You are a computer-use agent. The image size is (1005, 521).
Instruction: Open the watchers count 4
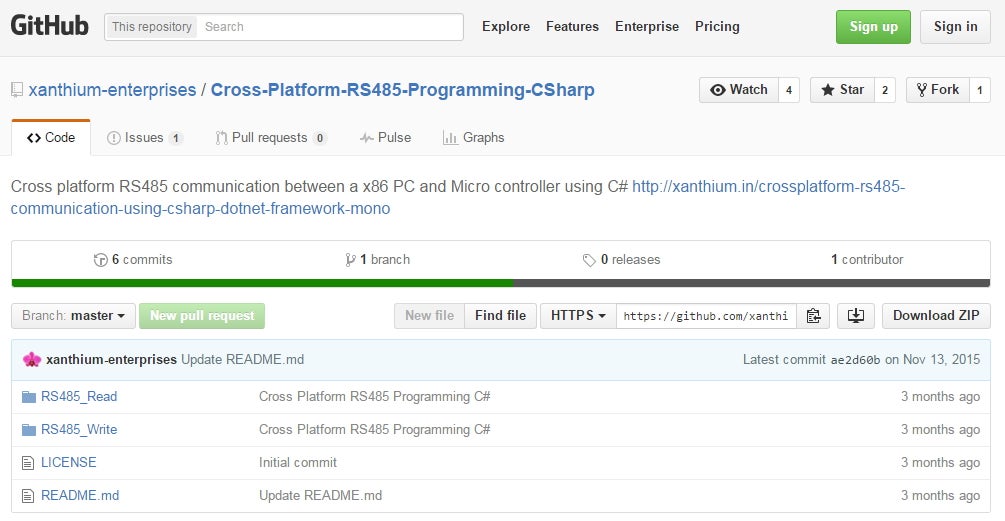coord(789,90)
